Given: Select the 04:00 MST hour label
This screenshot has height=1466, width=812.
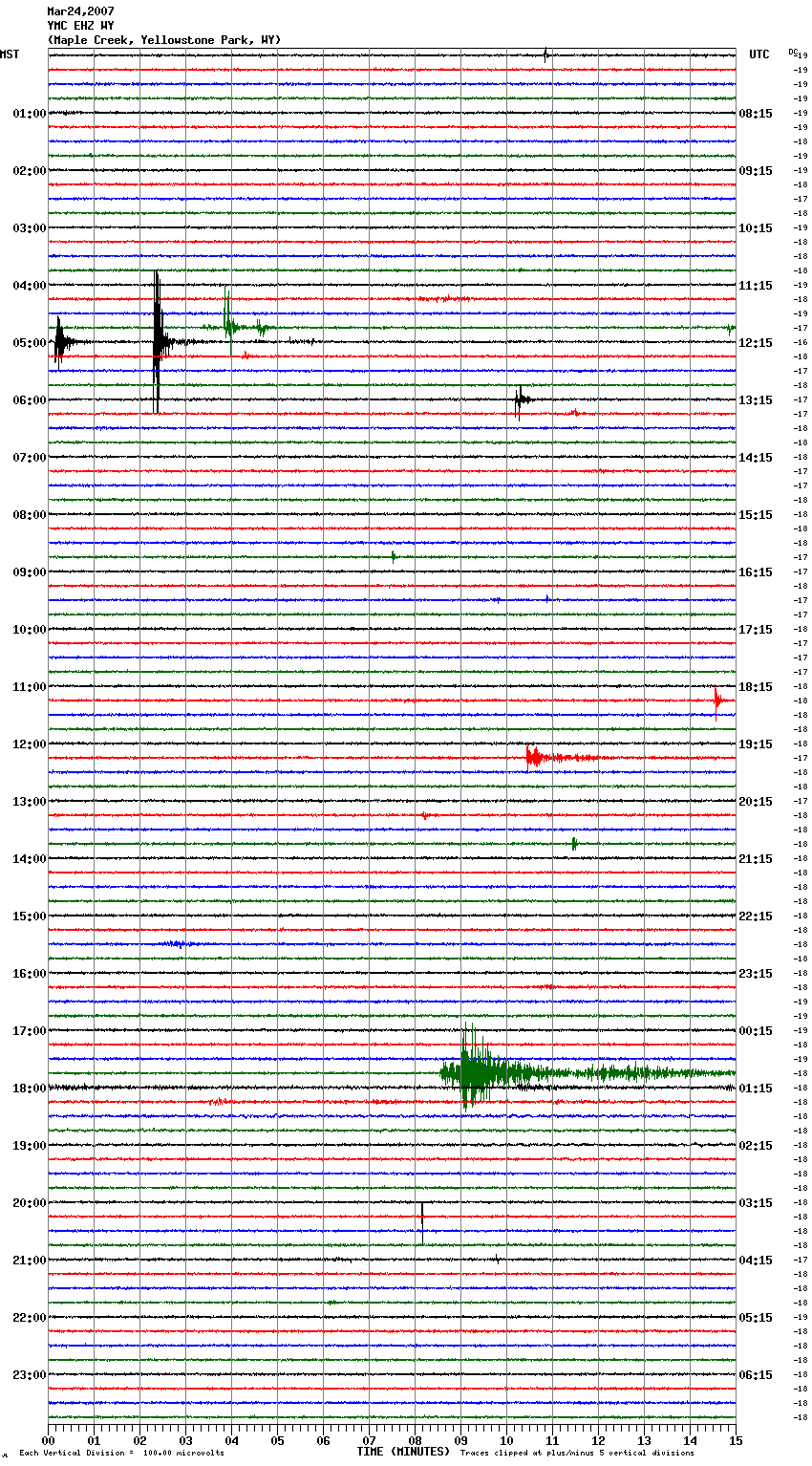Looking at the screenshot, I should coord(29,286).
